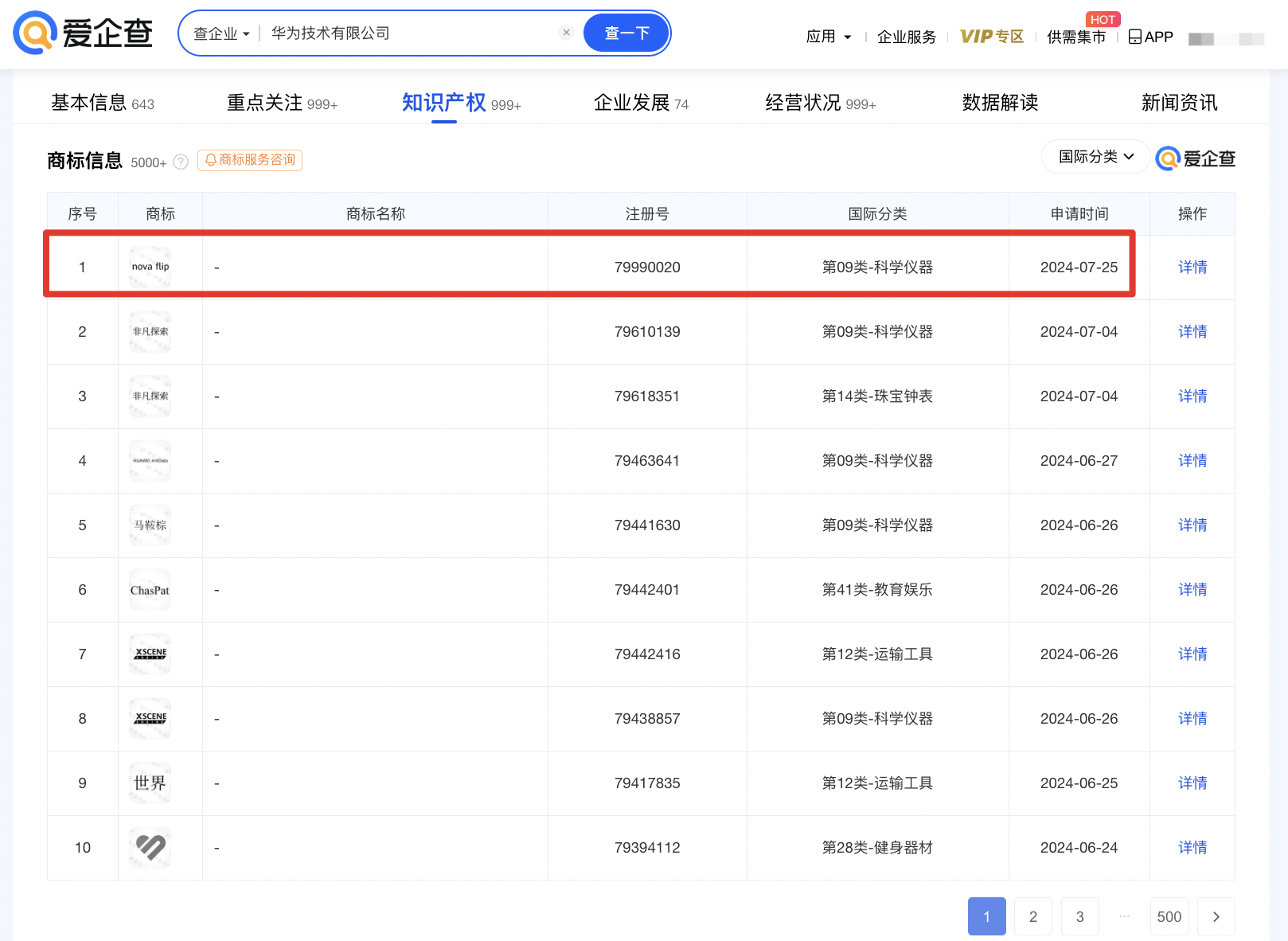Click the 非凡探索 thumbnail in row 2
This screenshot has width=1288, height=941.
tap(150, 331)
